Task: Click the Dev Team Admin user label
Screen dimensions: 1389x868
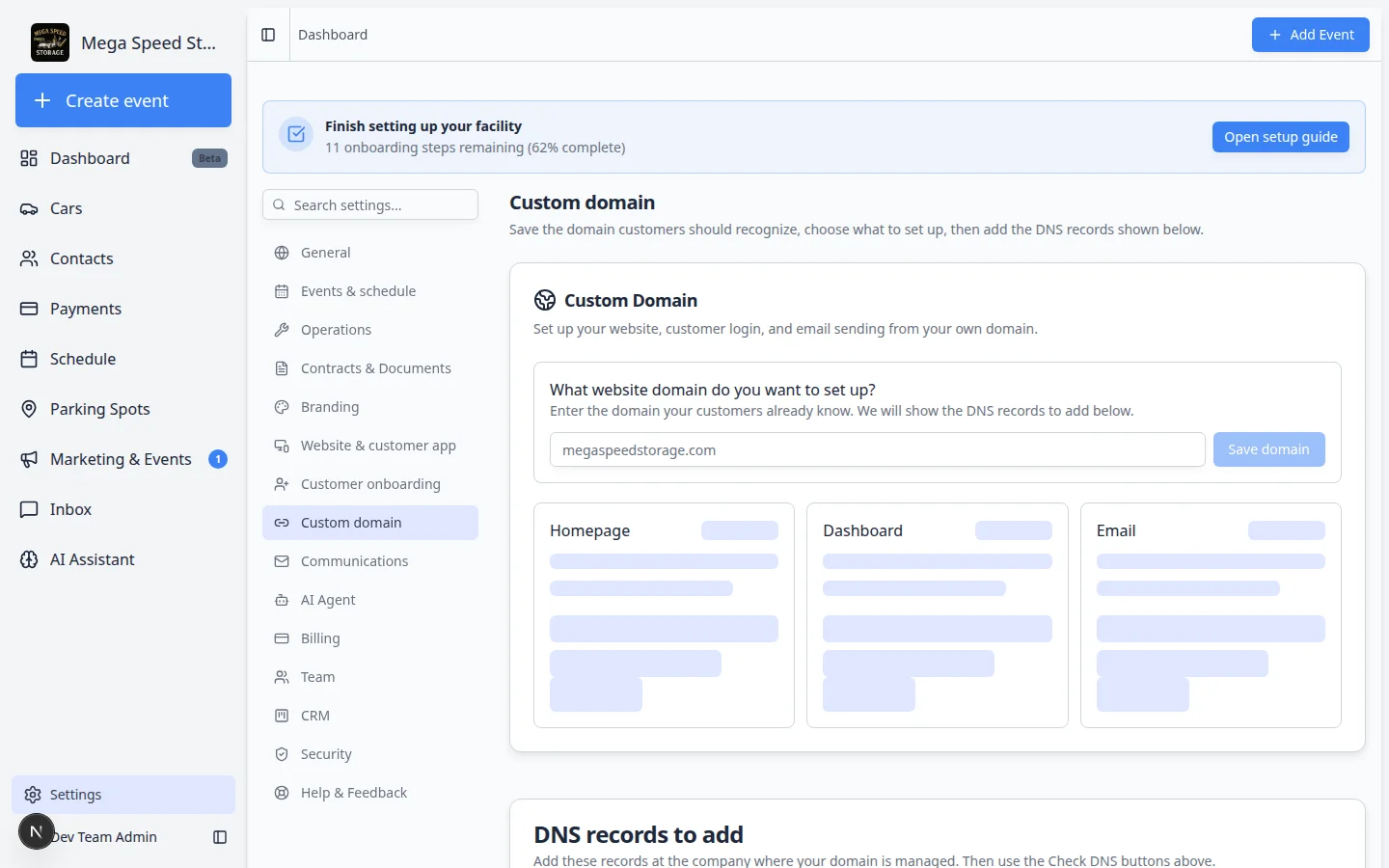Action: 104,837
